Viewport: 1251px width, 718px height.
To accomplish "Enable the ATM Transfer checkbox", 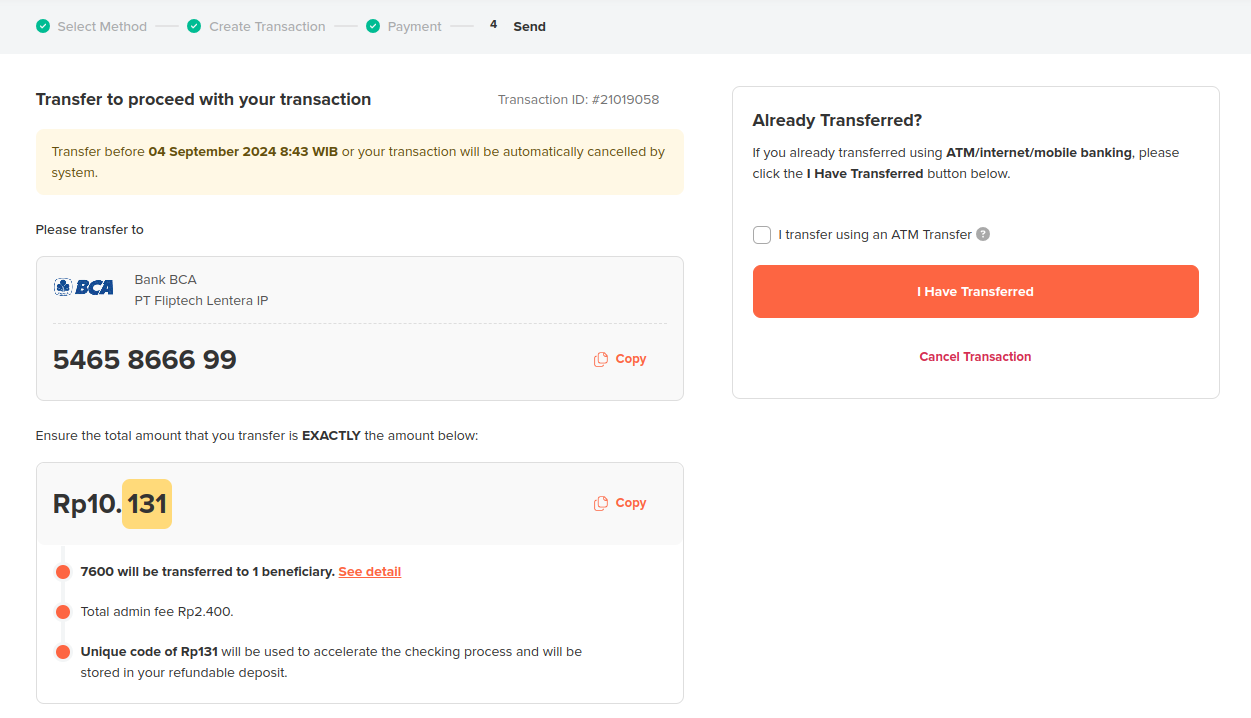I will 761,234.
